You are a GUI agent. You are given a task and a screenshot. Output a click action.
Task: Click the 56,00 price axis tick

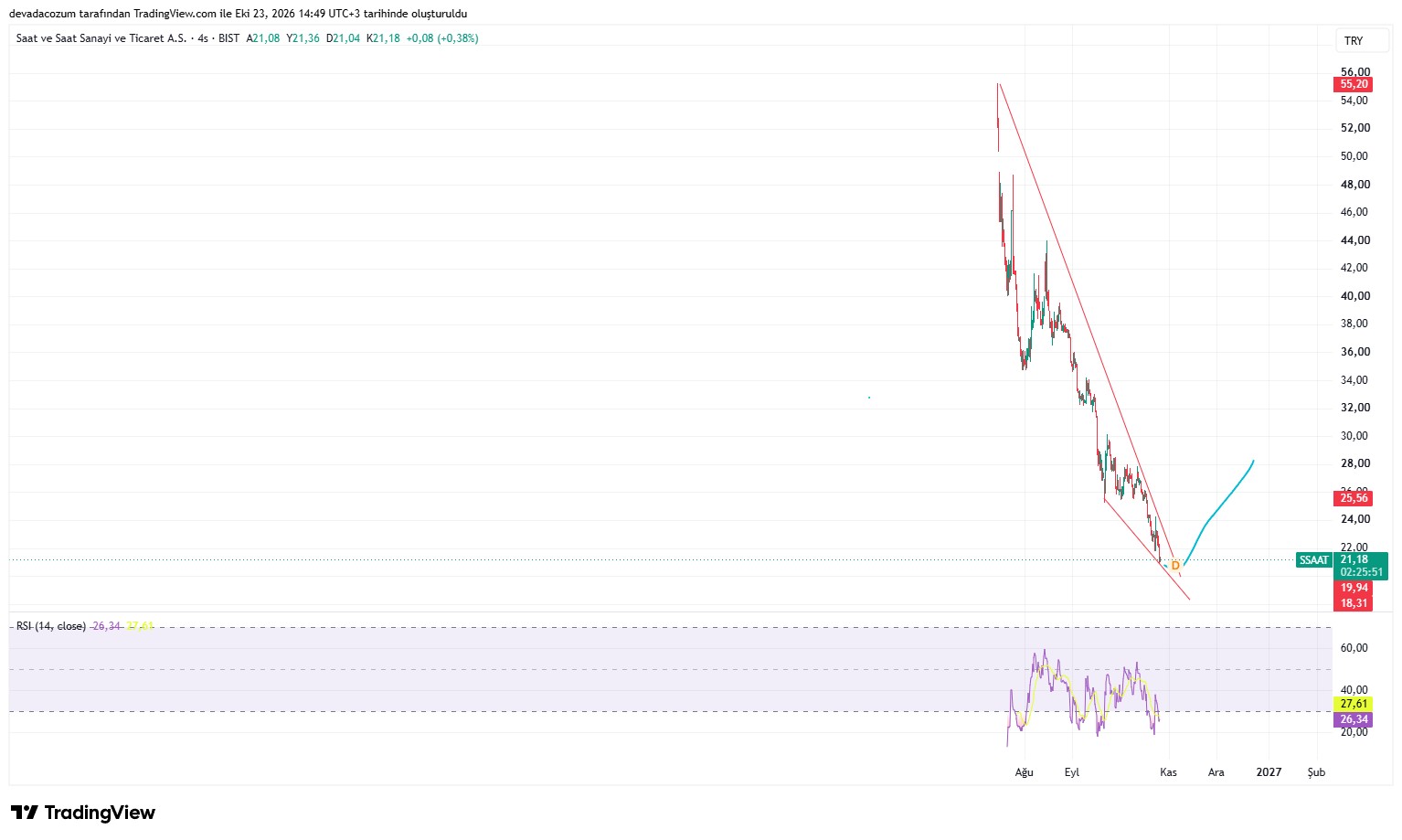[1355, 71]
